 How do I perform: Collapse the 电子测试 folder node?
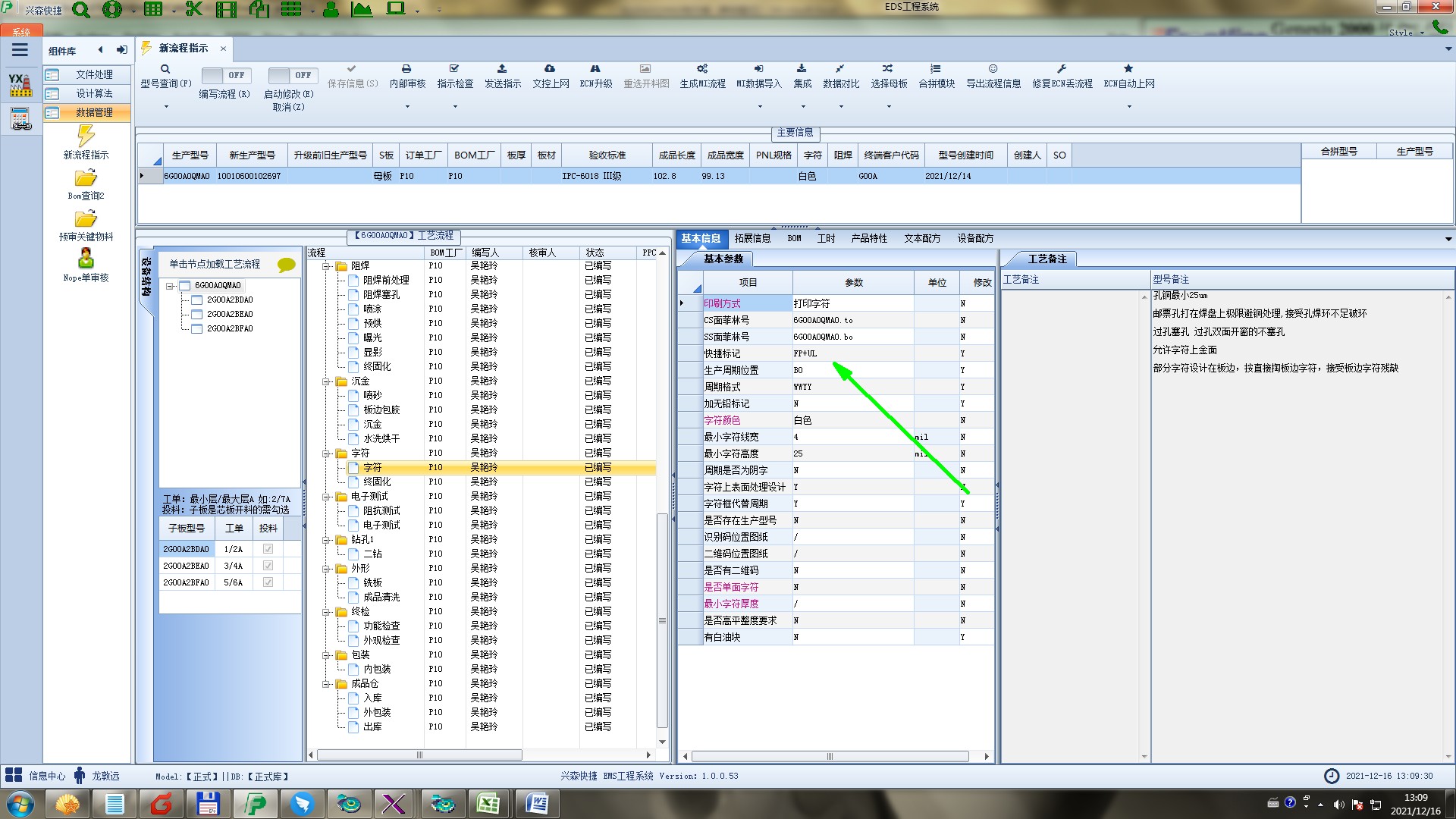pyautogui.click(x=327, y=497)
